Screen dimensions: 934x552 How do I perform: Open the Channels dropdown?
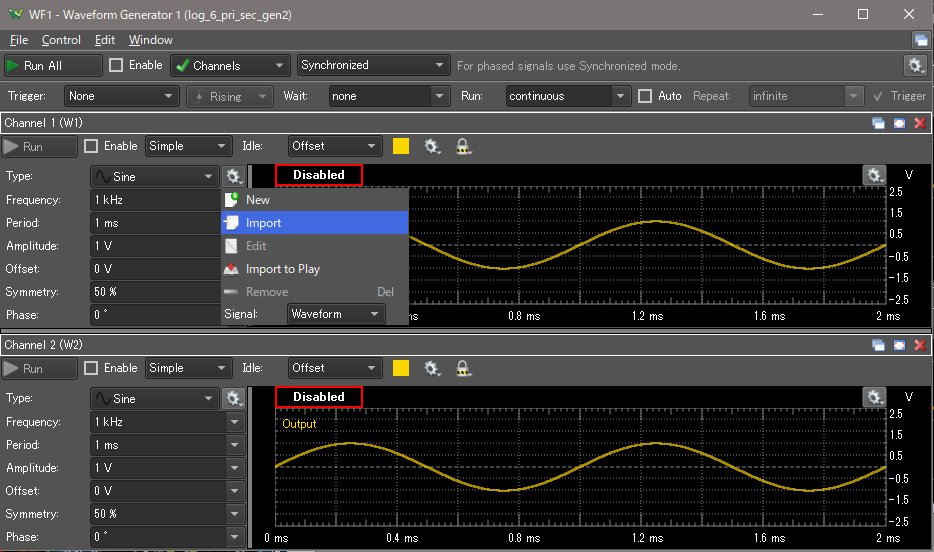230,66
